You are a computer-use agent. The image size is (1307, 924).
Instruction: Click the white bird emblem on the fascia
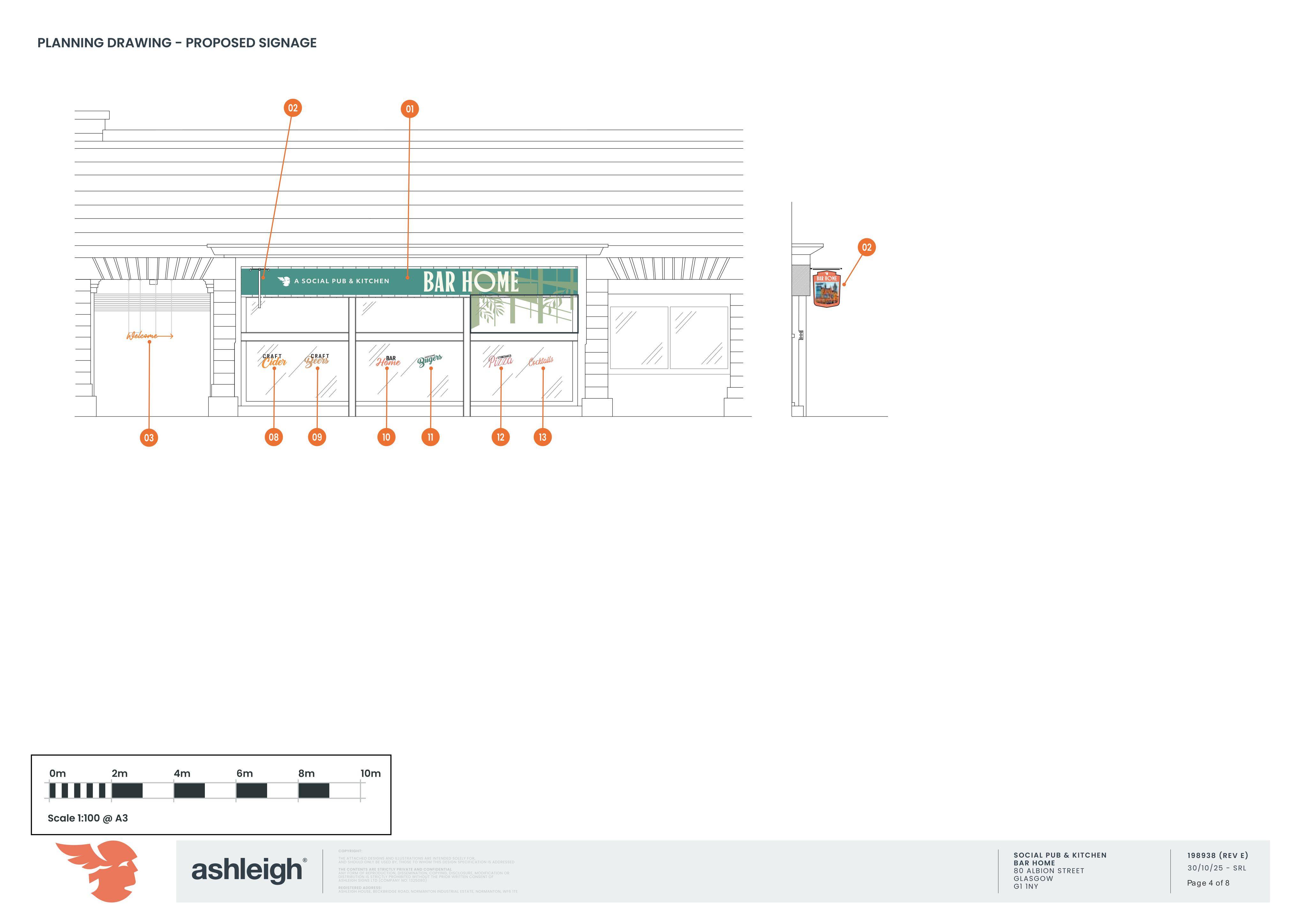(284, 281)
